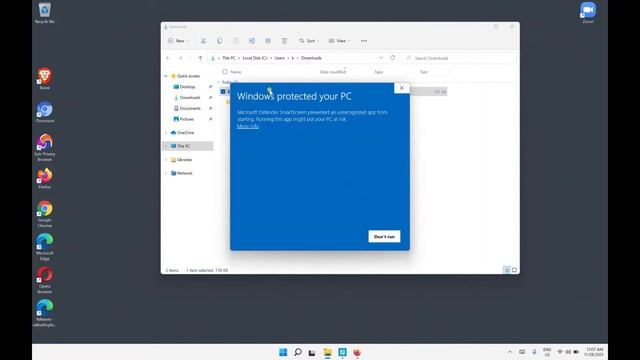This screenshot has height=360, width=640.
Task: Open taskbar Search
Action: (x=298, y=352)
